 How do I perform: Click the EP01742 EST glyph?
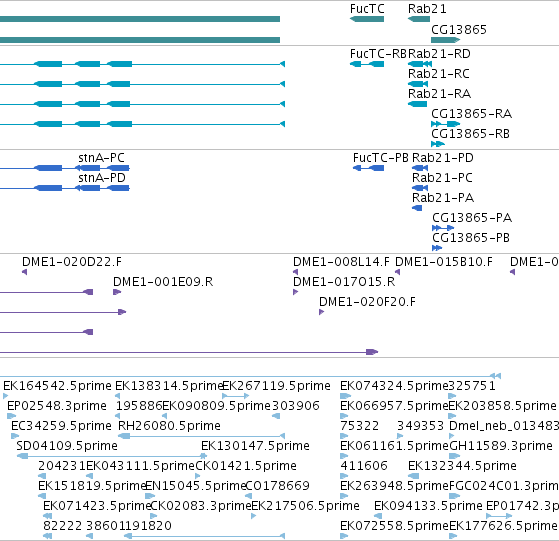coord(499,516)
